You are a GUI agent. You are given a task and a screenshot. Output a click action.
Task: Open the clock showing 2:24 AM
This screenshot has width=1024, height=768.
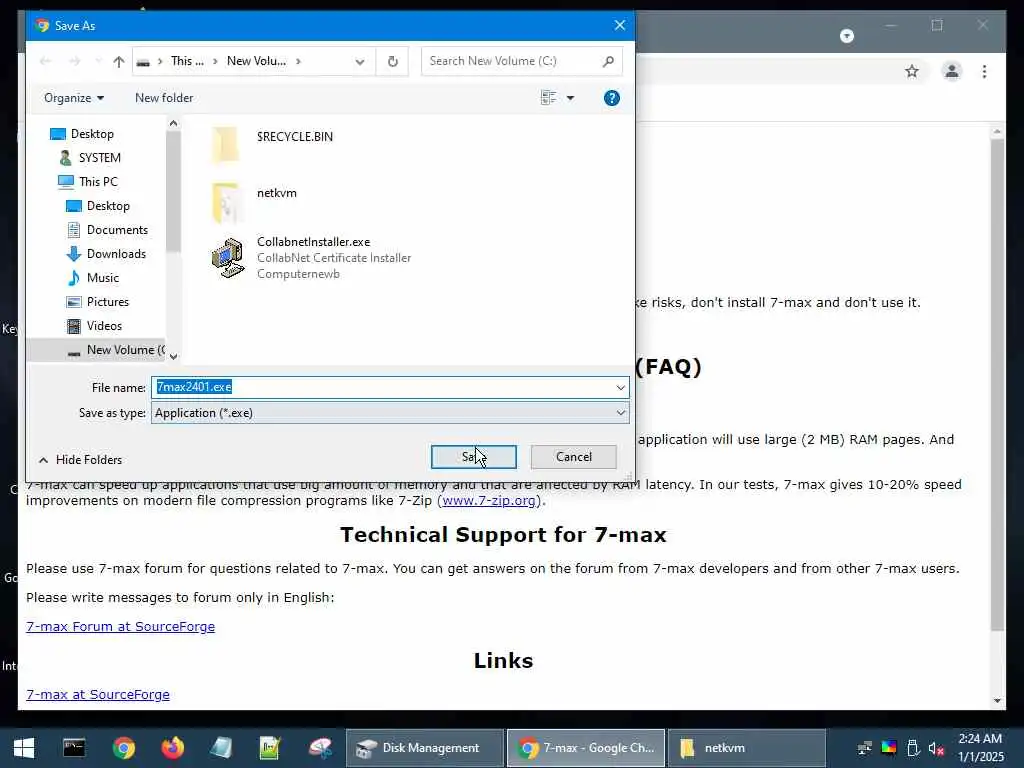980,748
